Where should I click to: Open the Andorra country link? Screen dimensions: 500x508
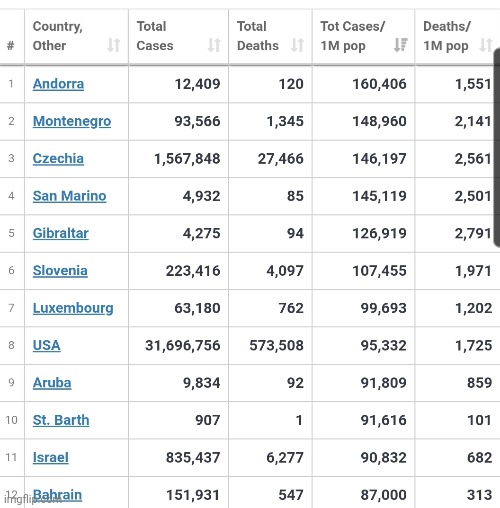click(x=58, y=84)
